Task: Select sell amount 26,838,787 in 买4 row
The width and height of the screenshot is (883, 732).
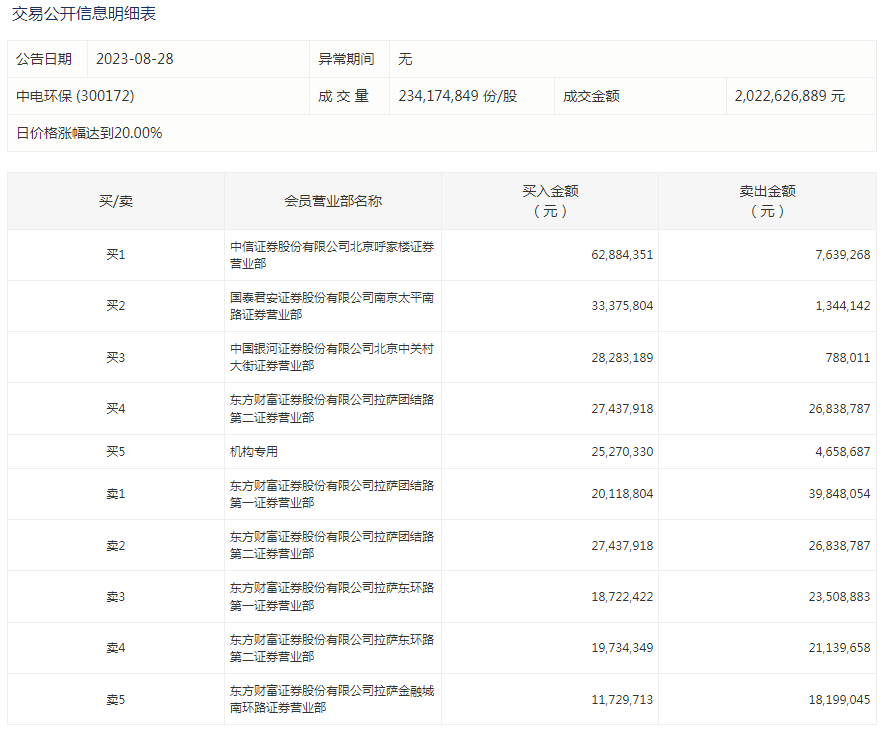Action: (839, 408)
